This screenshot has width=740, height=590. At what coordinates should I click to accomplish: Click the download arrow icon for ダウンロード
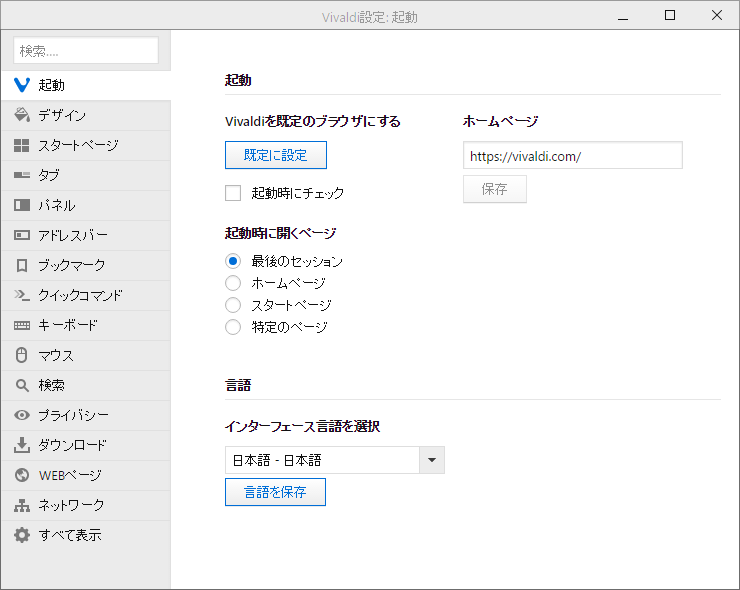(x=22, y=445)
